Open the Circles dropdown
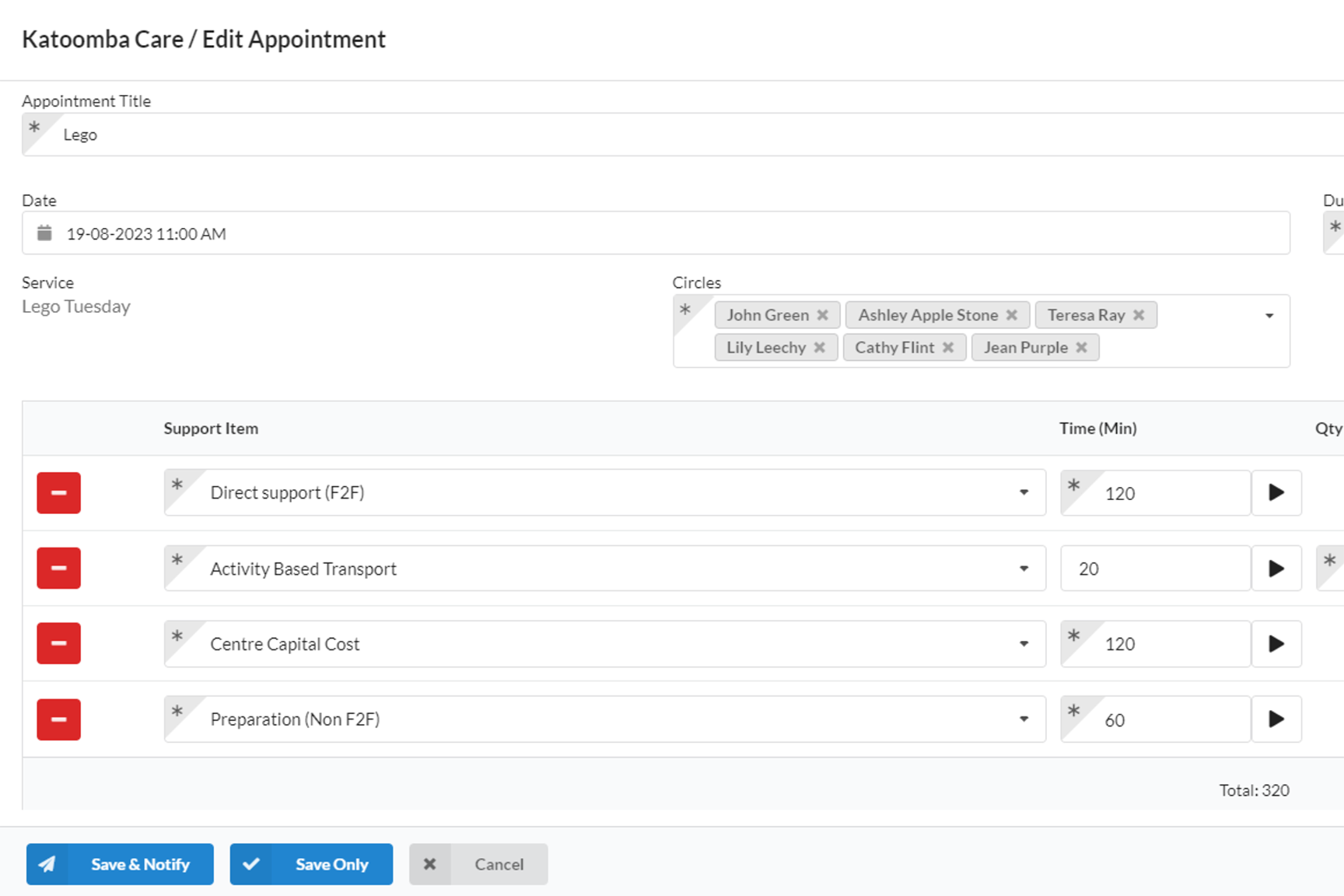 click(1269, 315)
